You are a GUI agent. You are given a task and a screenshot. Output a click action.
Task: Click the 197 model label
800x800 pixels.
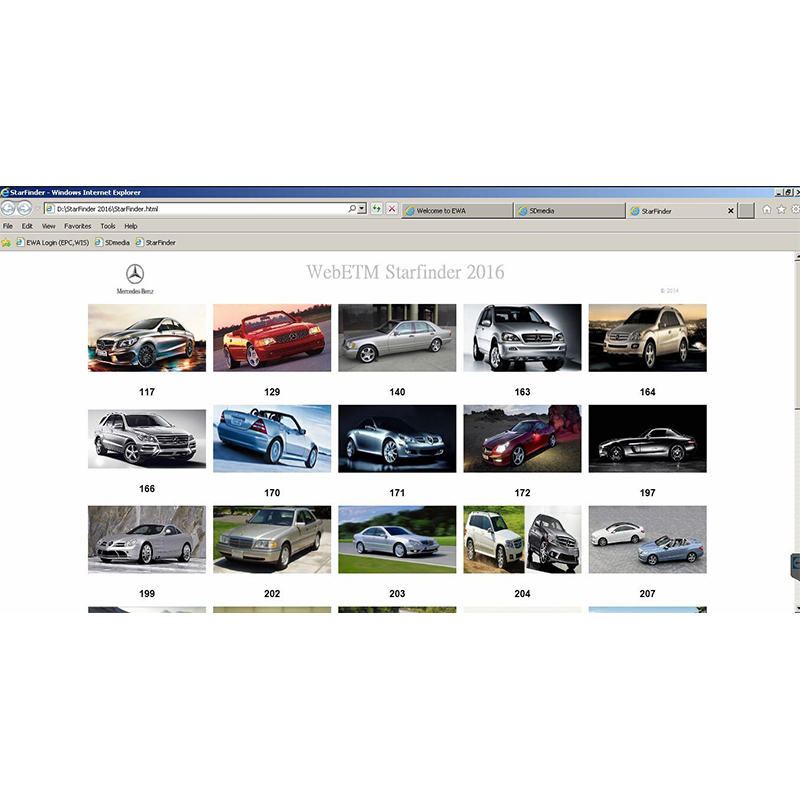(x=647, y=493)
